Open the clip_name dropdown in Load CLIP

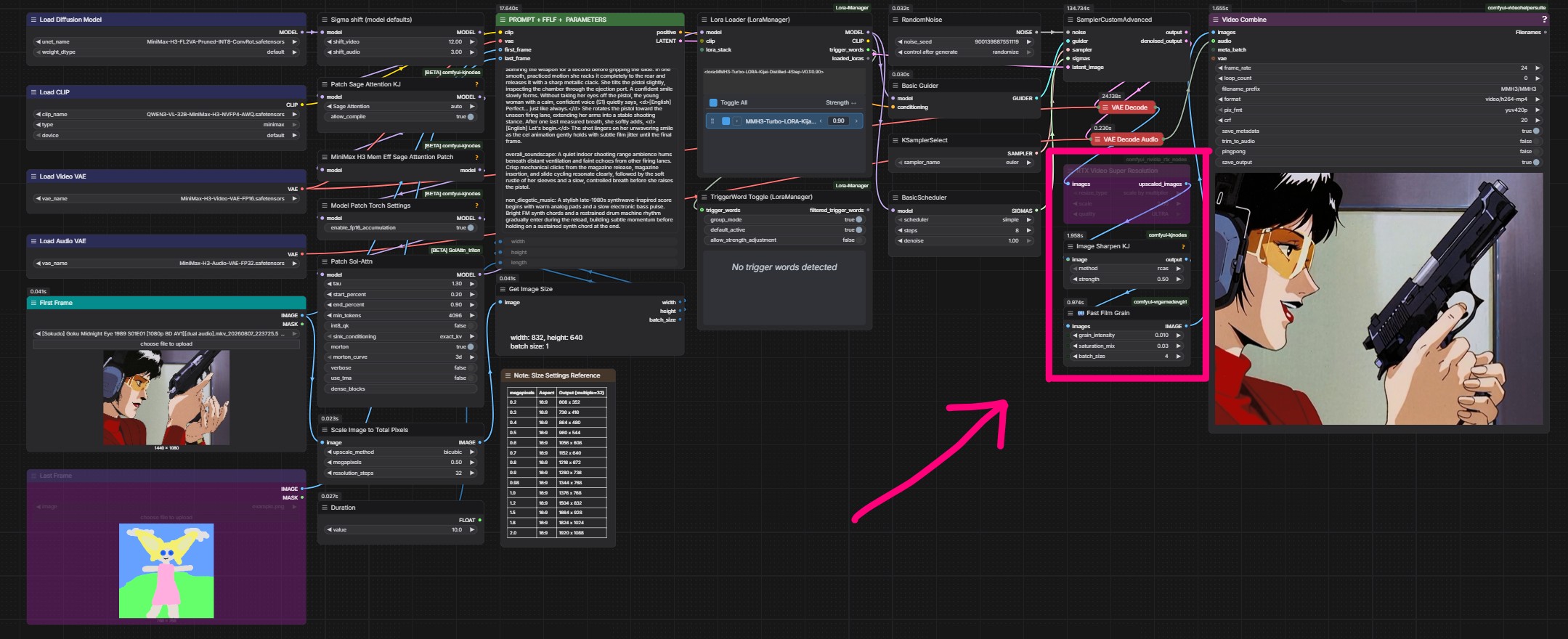pos(166,115)
